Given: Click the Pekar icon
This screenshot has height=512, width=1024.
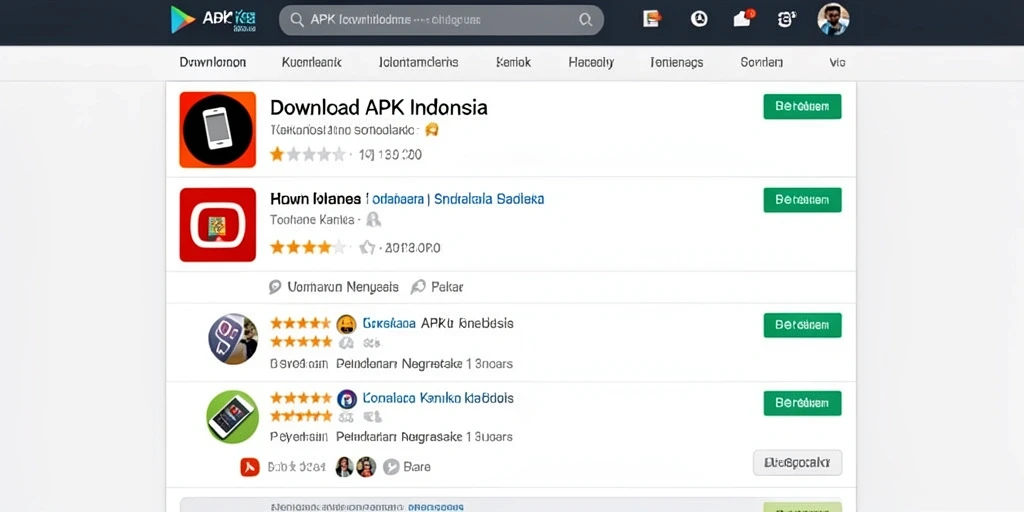Looking at the screenshot, I should click(x=418, y=287).
